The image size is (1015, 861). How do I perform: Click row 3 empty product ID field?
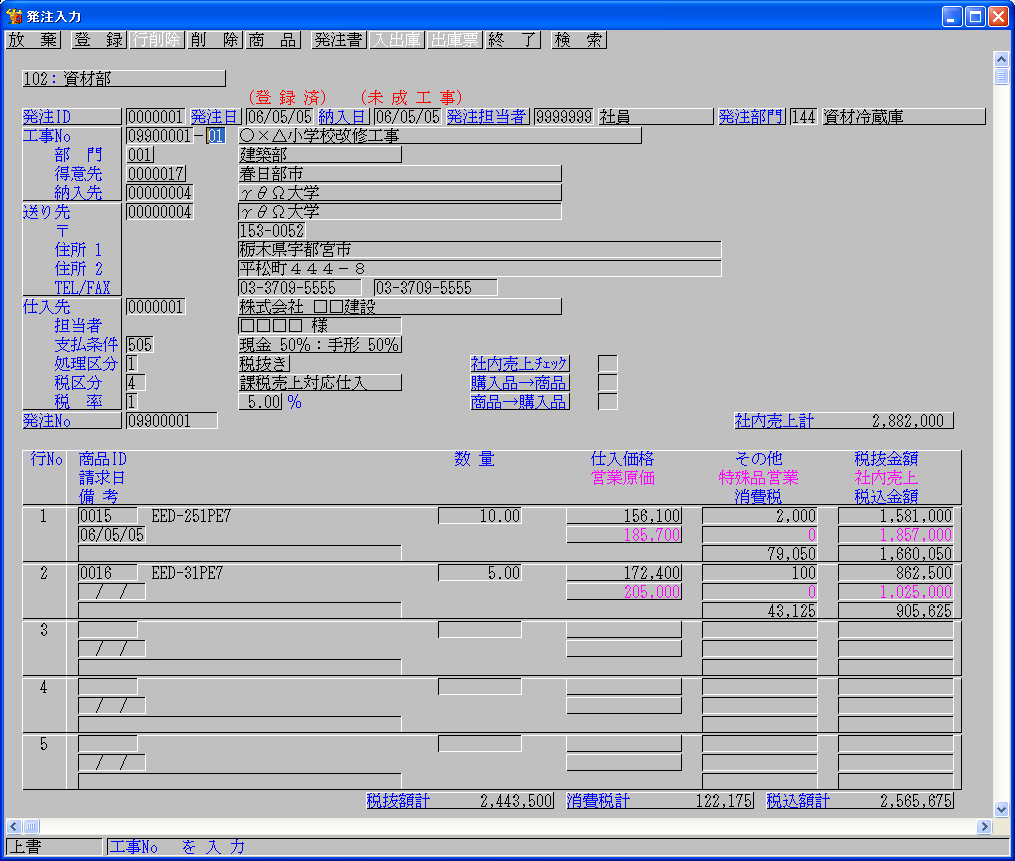pos(107,630)
